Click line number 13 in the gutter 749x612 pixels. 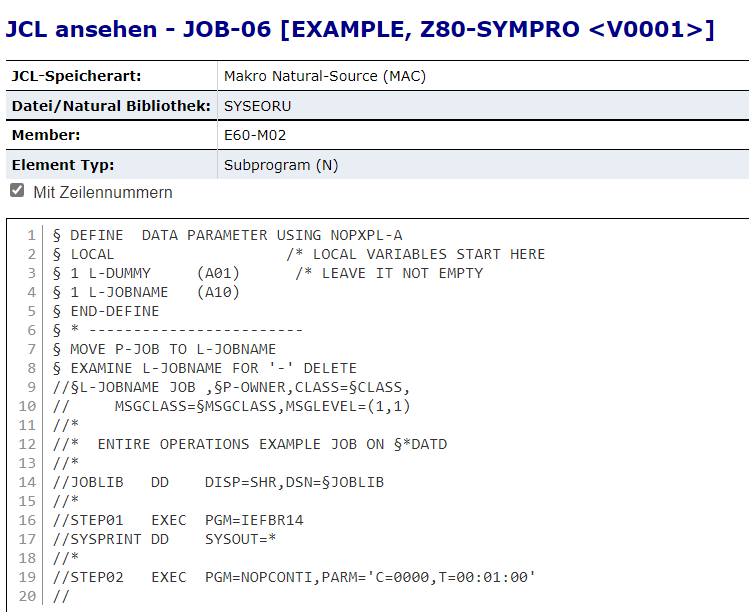(x=27, y=463)
